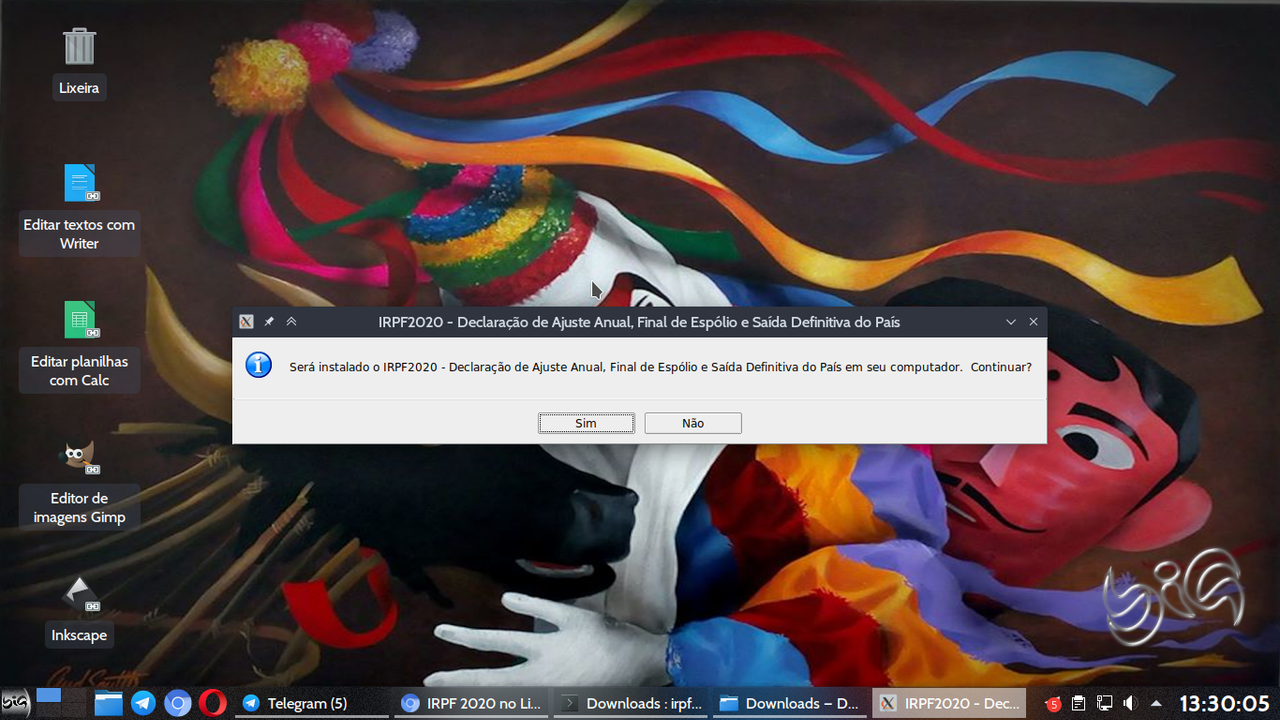The width and height of the screenshot is (1280, 720).
Task: Select the Editar planilhas com Calc desktop icon
Action: [x=79, y=345]
